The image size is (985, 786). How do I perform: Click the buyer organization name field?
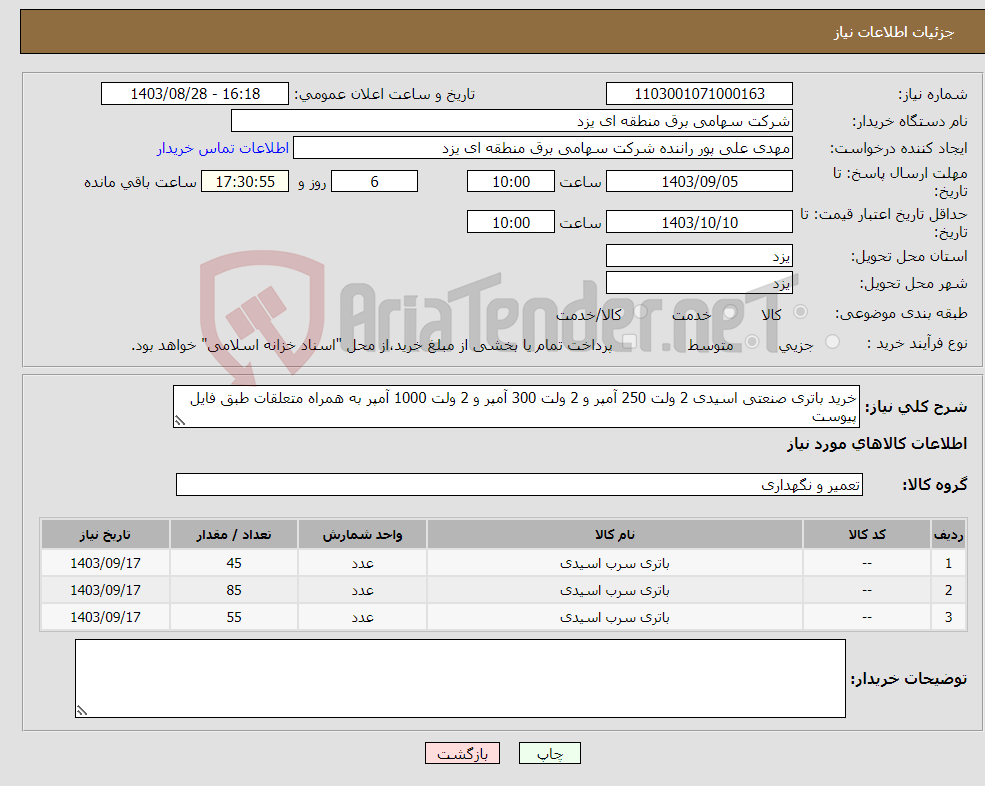coord(512,121)
